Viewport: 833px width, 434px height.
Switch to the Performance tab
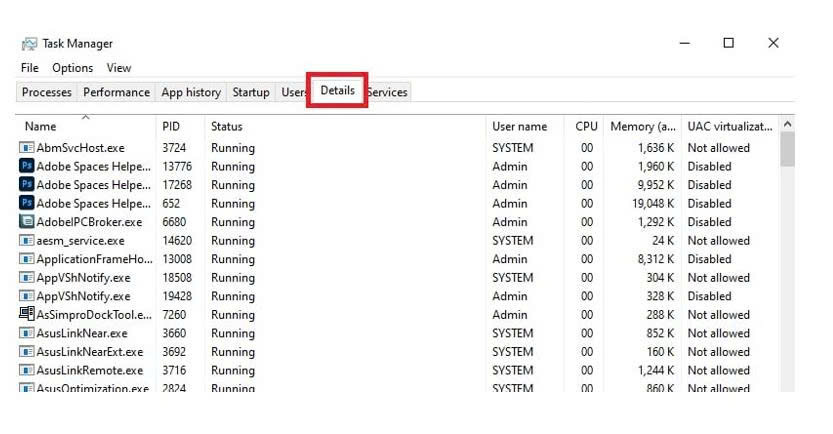point(116,92)
